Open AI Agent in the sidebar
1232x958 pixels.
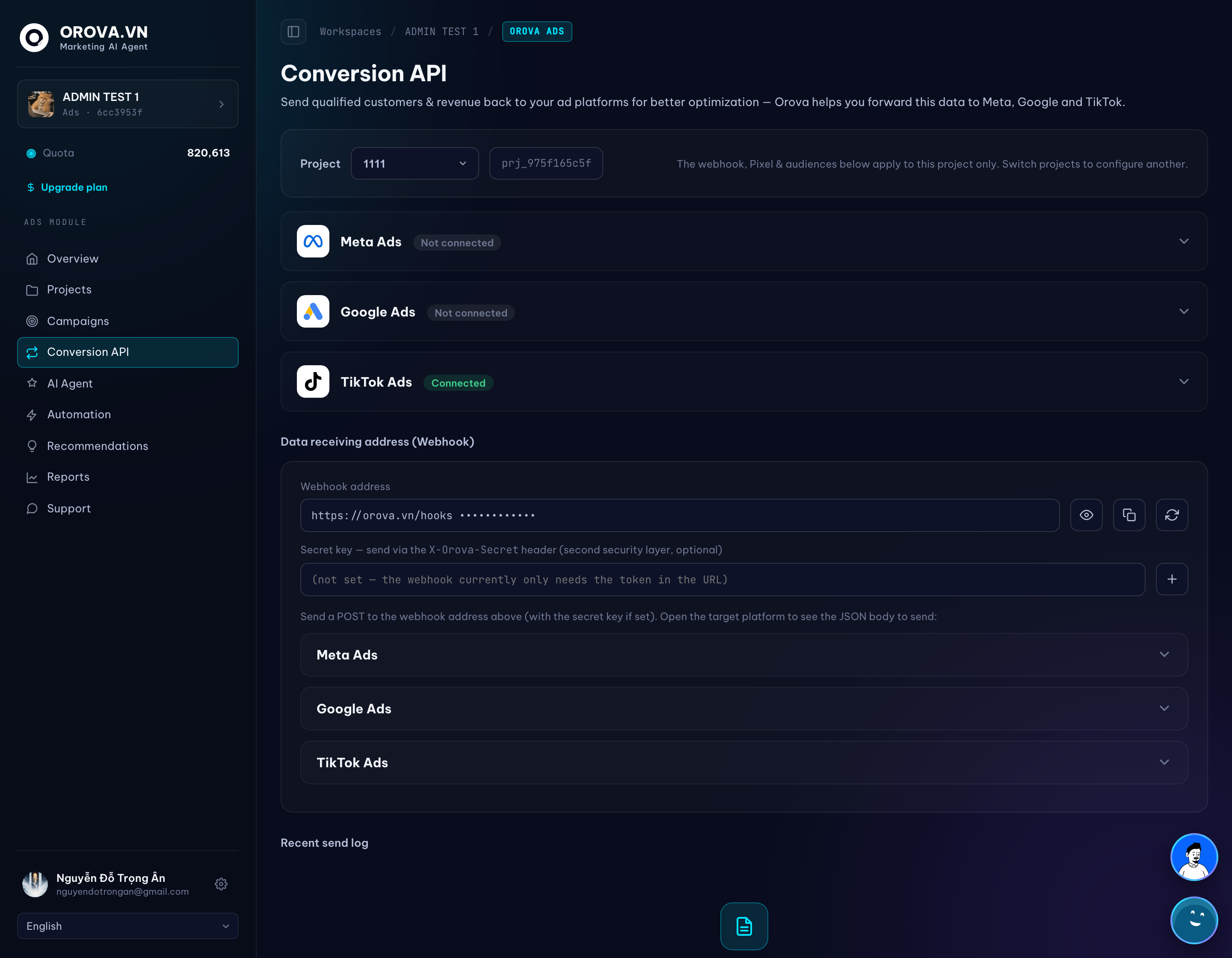[x=127, y=384]
